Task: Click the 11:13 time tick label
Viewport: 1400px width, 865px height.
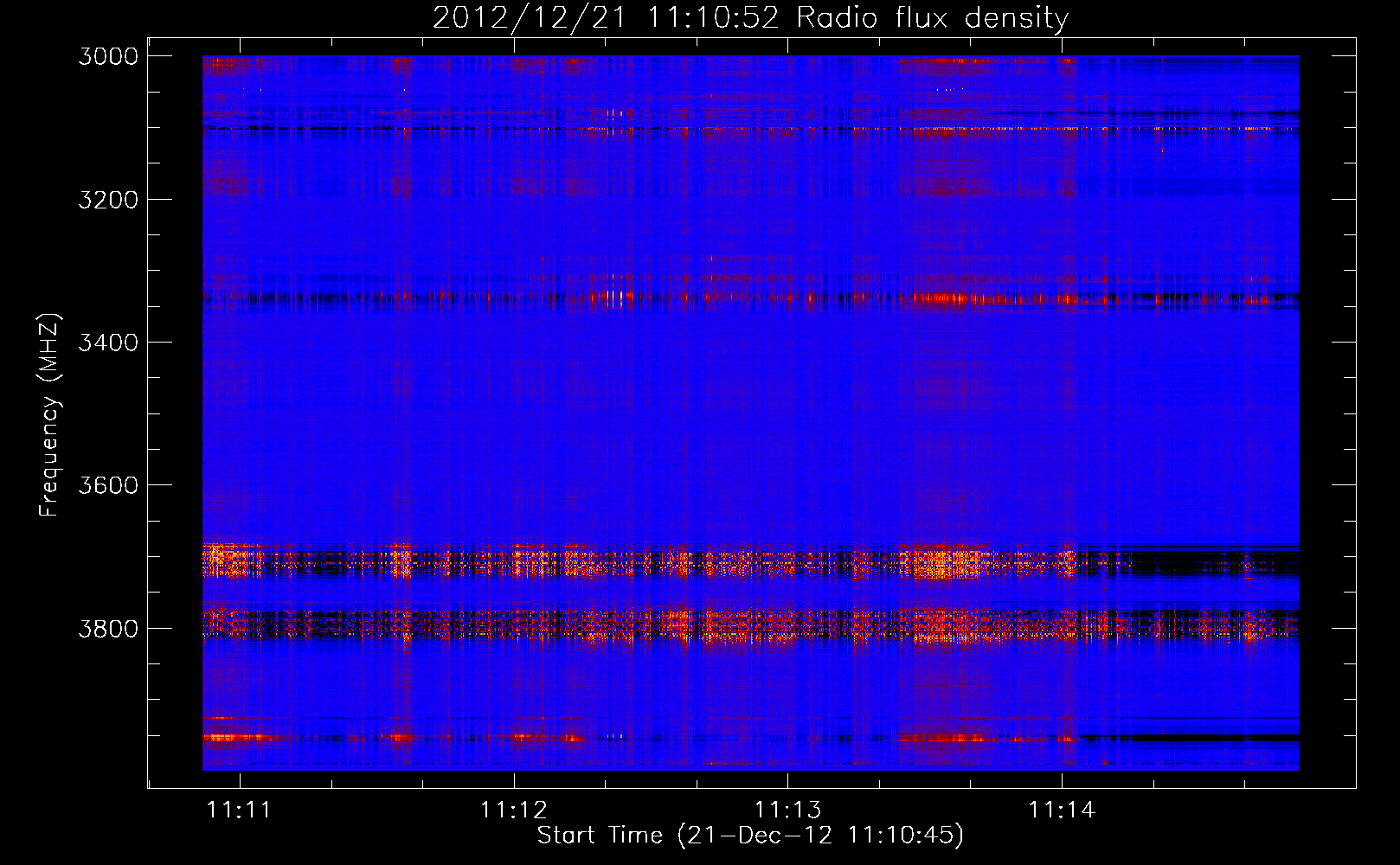Action: click(787, 811)
